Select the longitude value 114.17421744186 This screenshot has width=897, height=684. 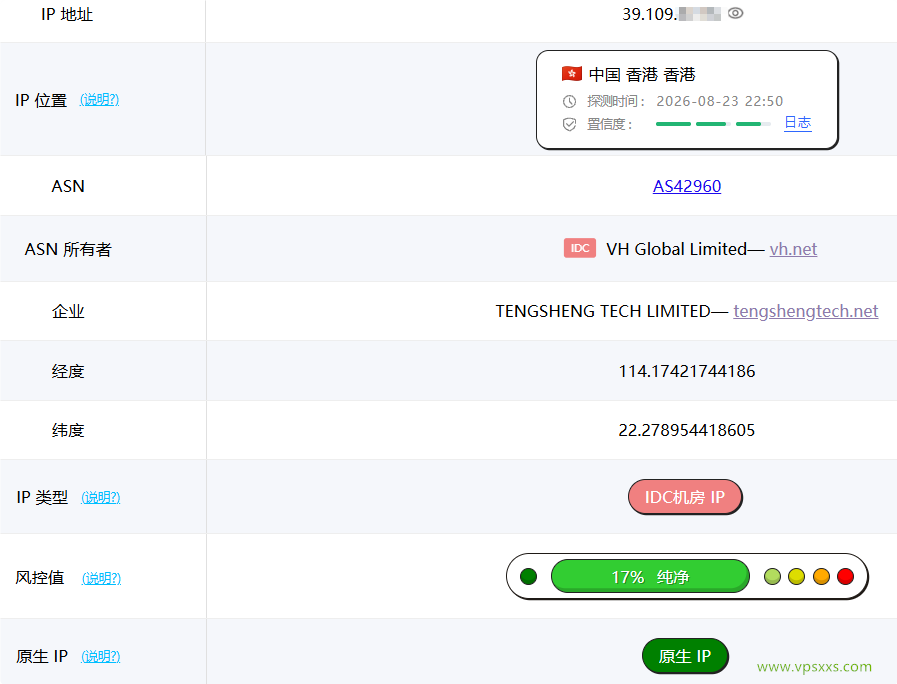(686, 371)
